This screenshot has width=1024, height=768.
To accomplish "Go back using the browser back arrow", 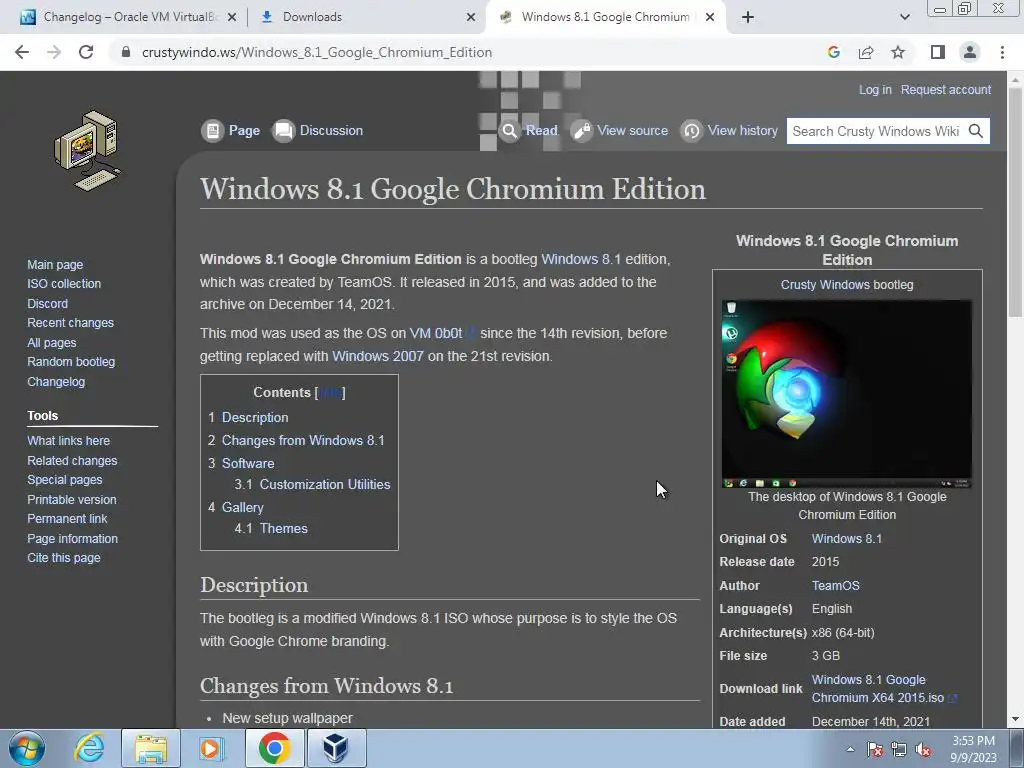I will pos(22,52).
